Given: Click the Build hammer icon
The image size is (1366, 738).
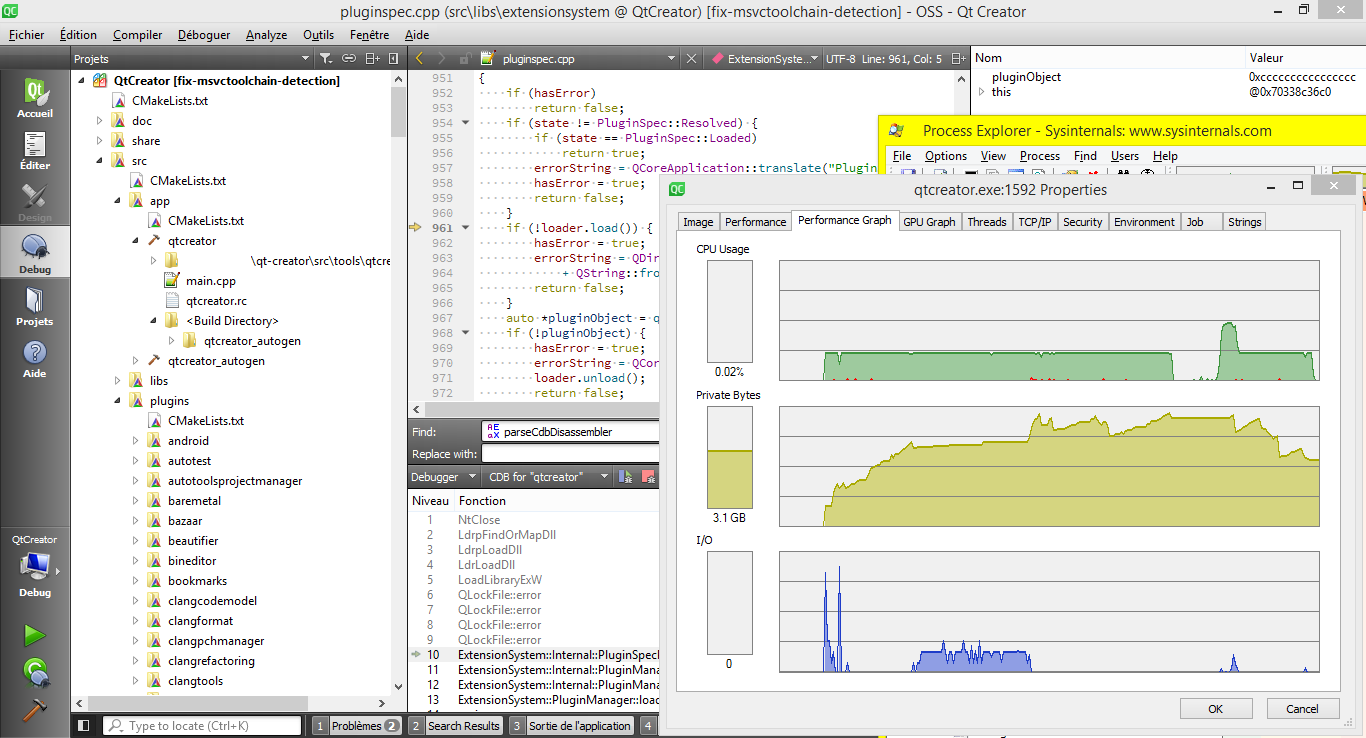Looking at the screenshot, I should pyautogui.click(x=34, y=707).
